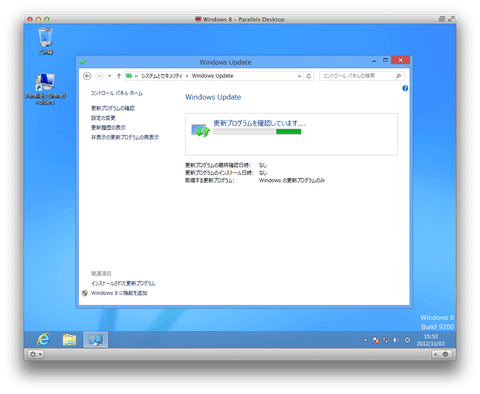Screen dimensions: 480x394
Task: Expand the address bar history dropdown
Action: coord(299,76)
